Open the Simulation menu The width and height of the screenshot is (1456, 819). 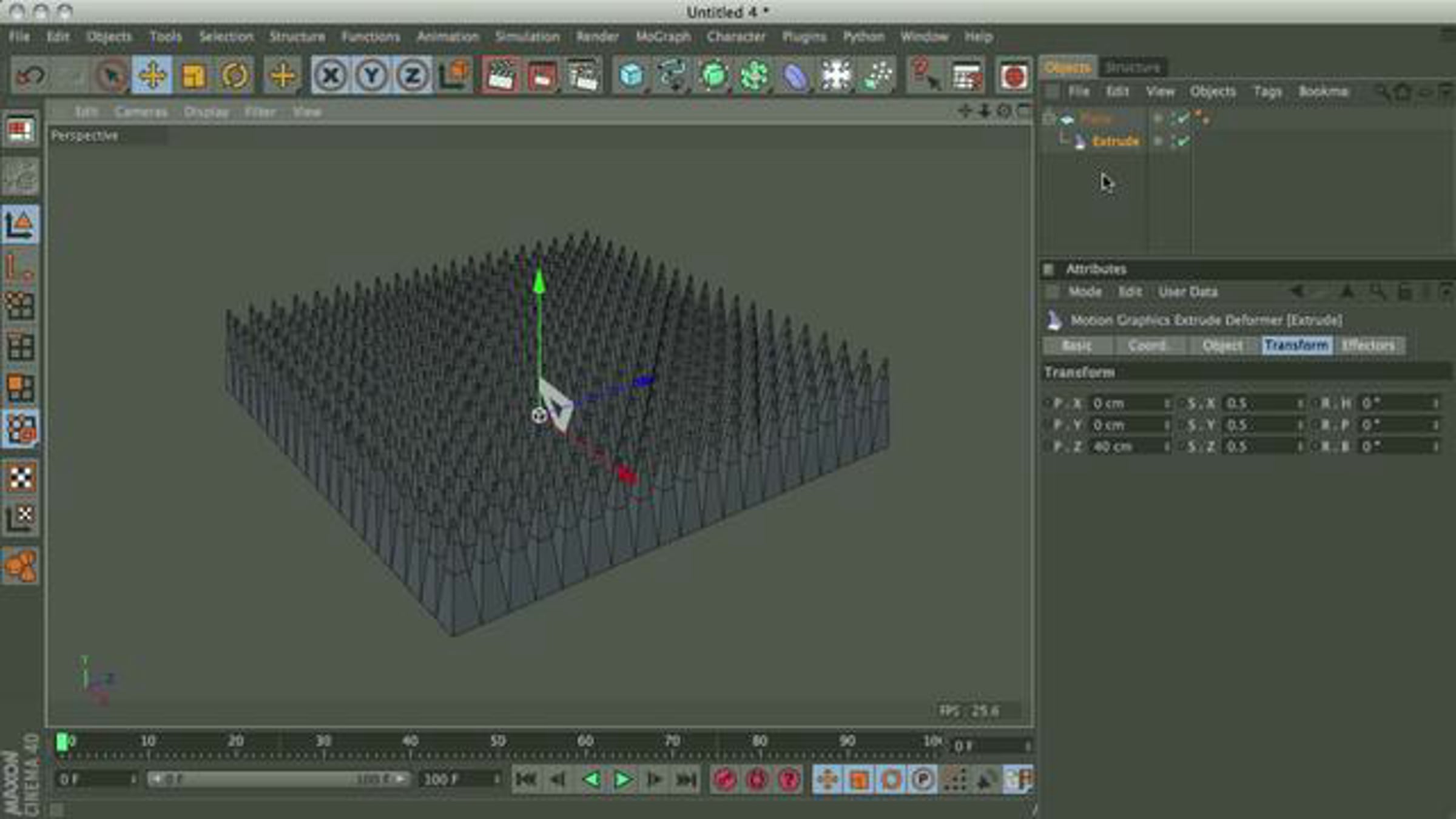527,36
